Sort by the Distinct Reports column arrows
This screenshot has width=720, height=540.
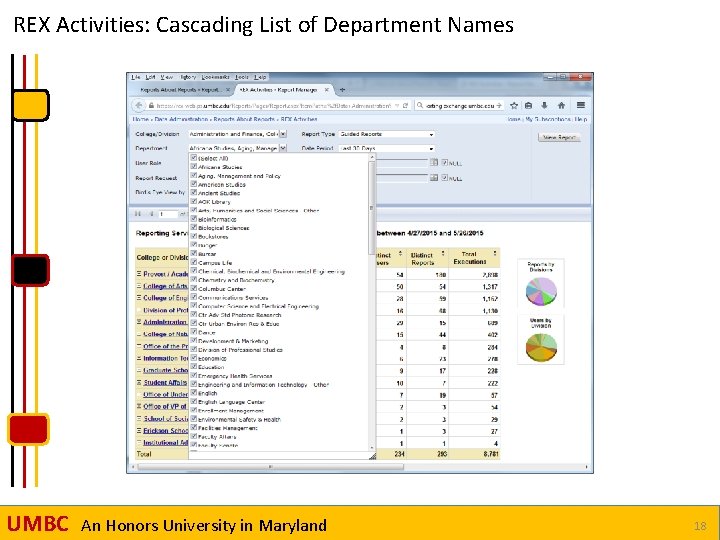(443, 253)
